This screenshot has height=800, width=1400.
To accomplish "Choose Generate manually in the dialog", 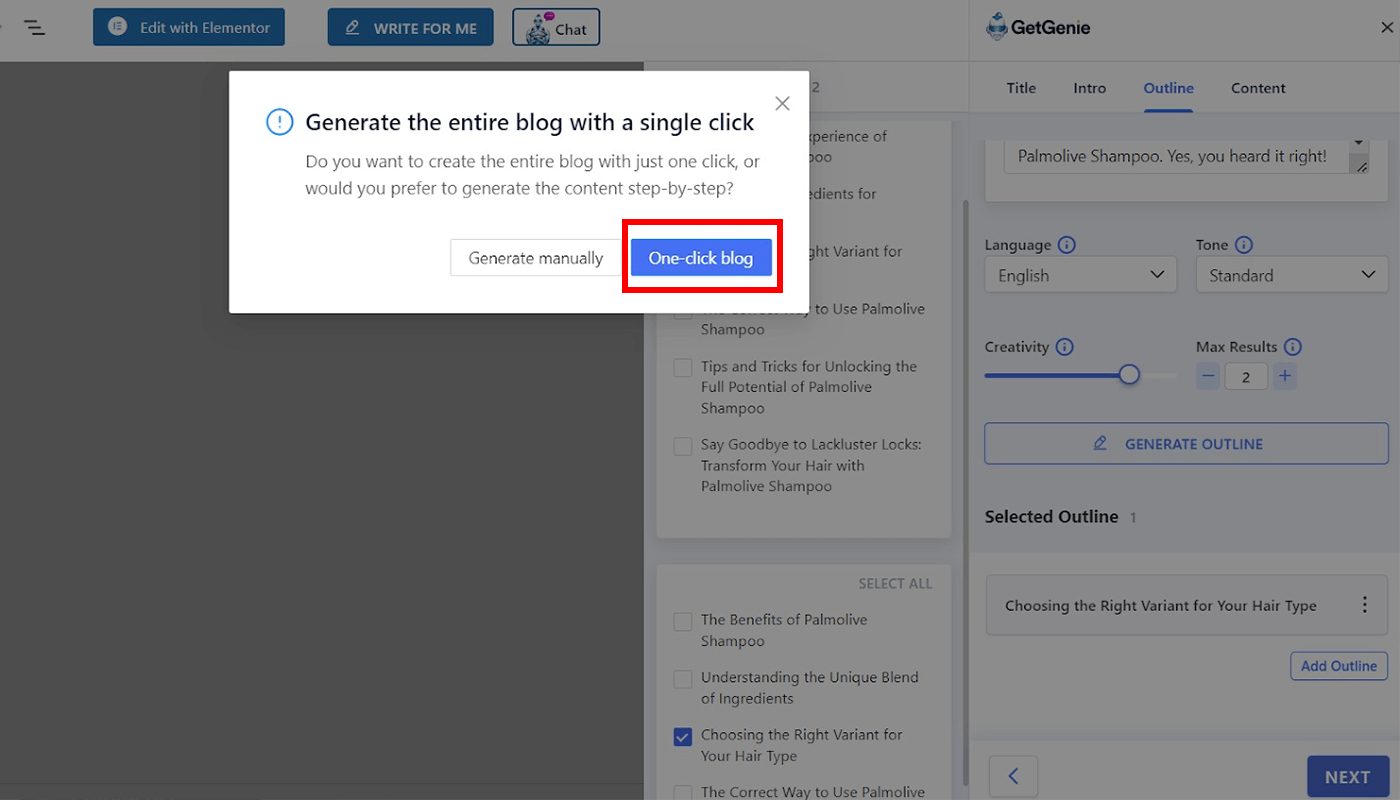I will pyautogui.click(x=536, y=258).
